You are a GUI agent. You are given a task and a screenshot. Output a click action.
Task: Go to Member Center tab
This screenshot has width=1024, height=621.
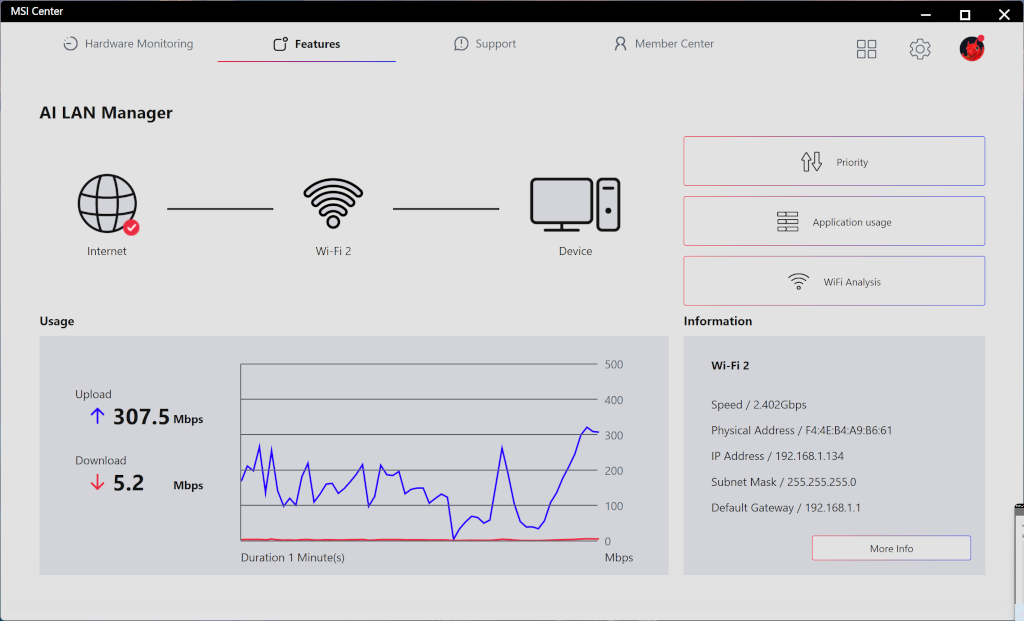click(x=664, y=44)
